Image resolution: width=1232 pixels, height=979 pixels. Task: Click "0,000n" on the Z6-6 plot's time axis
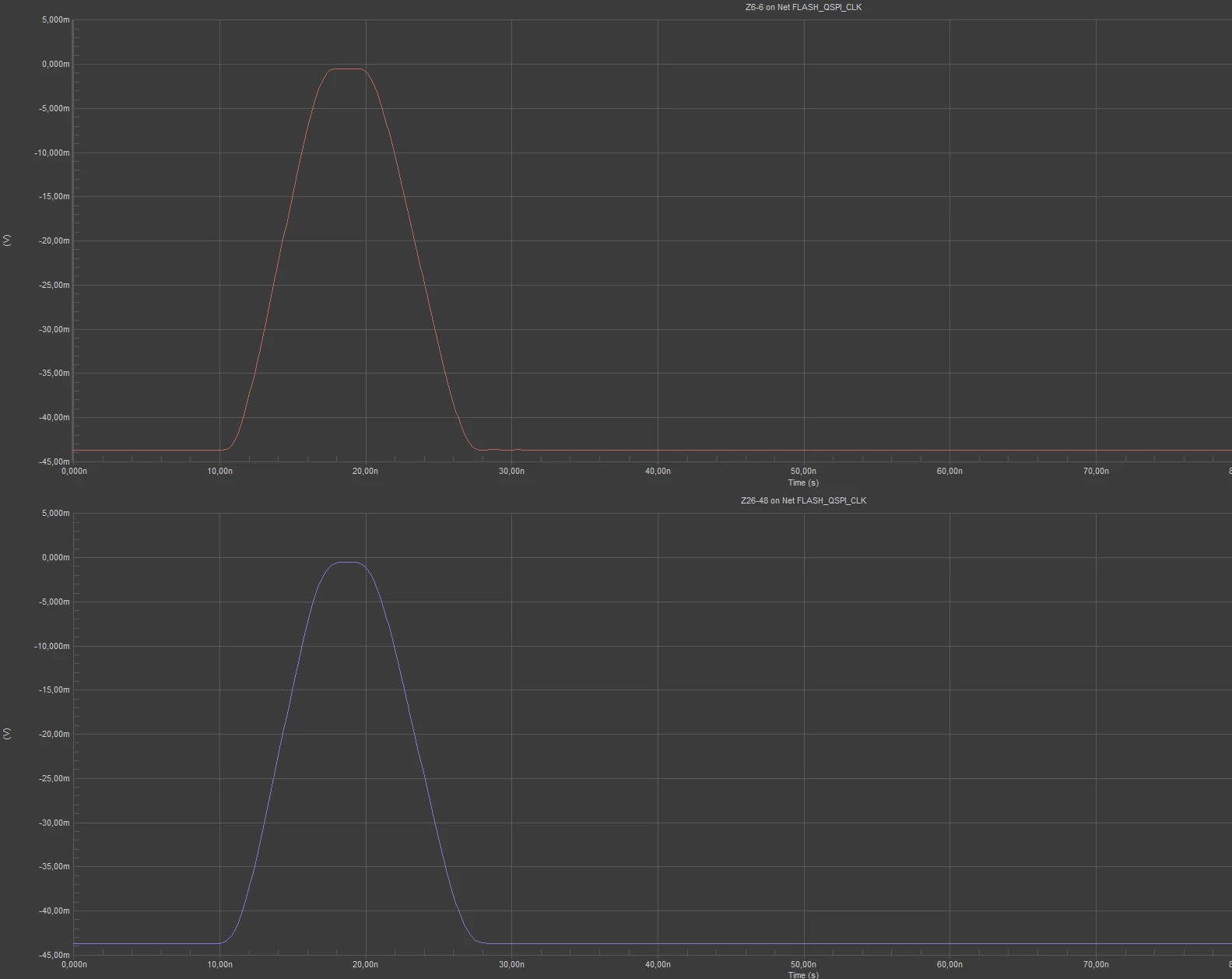click(x=74, y=471)
